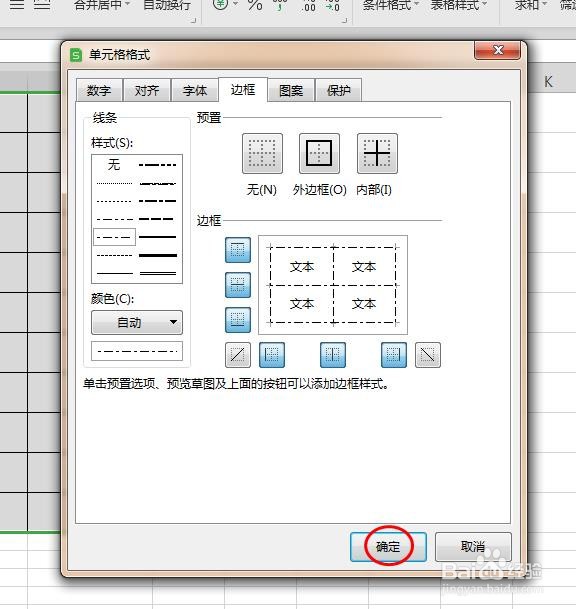
Task: Switch to the 保护 tab
Action: [339, 90]
